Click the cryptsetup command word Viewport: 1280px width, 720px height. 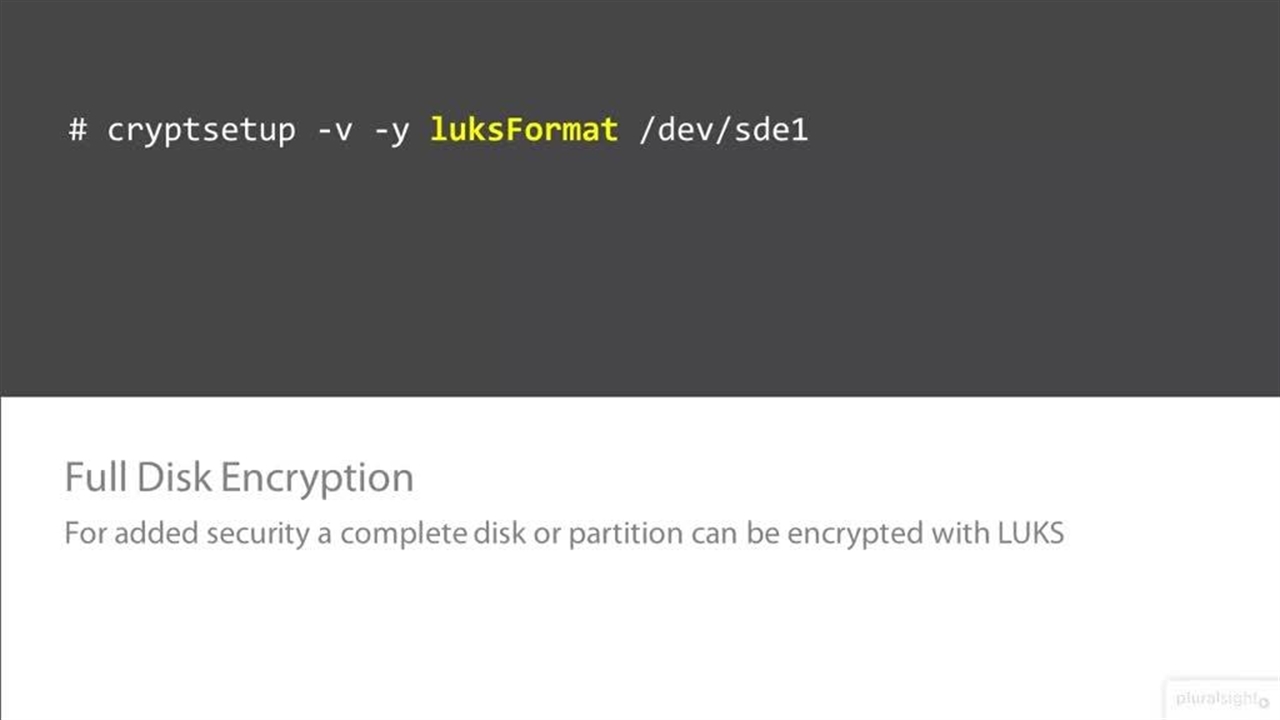tap(201, 130)
